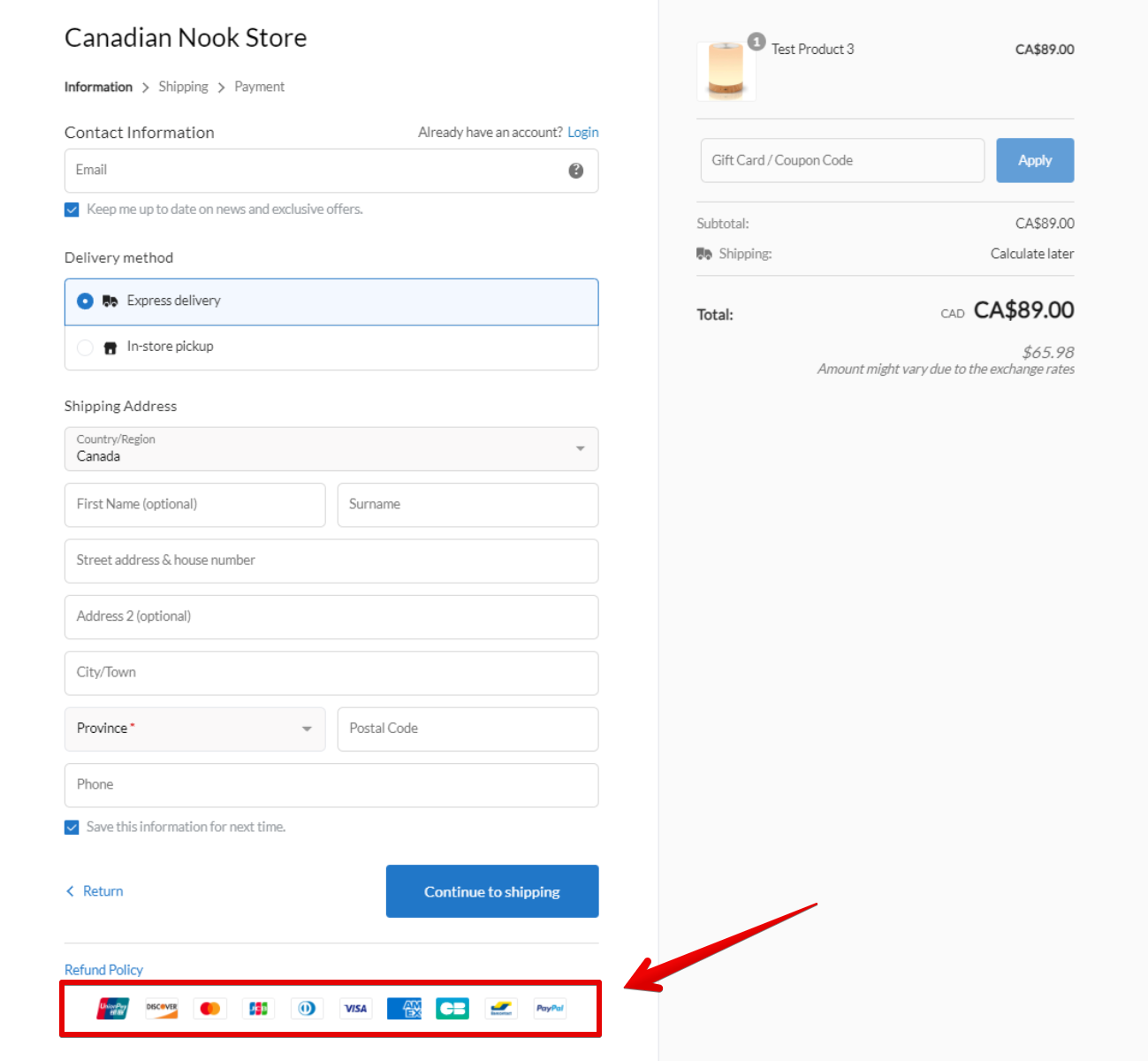Select the Express delivery option

85,301
